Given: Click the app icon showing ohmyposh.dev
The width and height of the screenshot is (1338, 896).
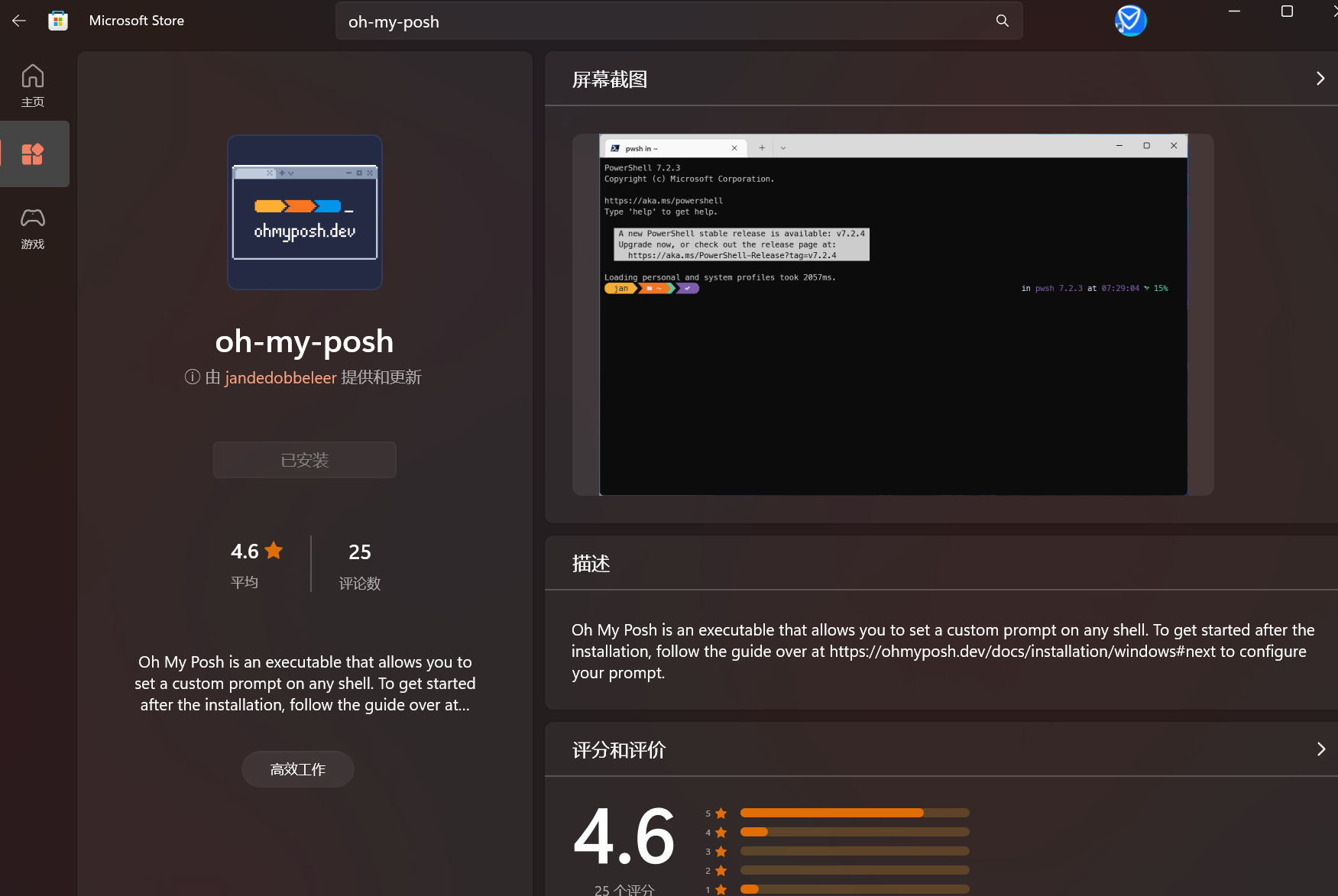Looking at the screenshot, I should [304, 212].
